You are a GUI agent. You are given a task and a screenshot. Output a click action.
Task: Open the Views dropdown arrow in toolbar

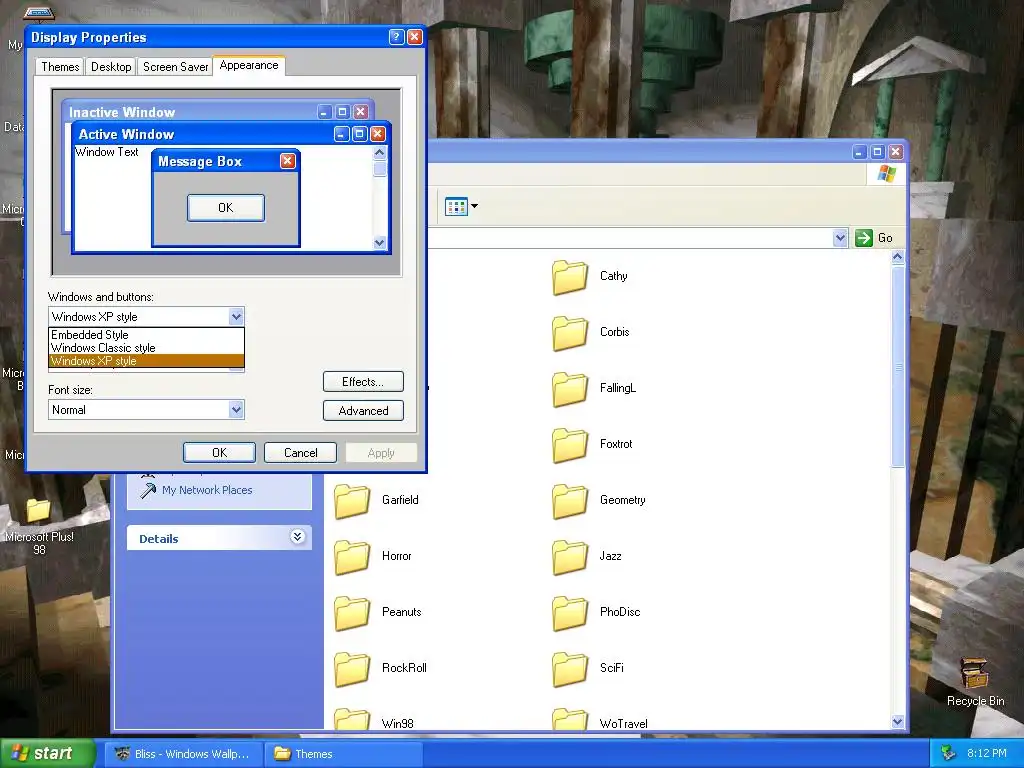tap(475, 206)
